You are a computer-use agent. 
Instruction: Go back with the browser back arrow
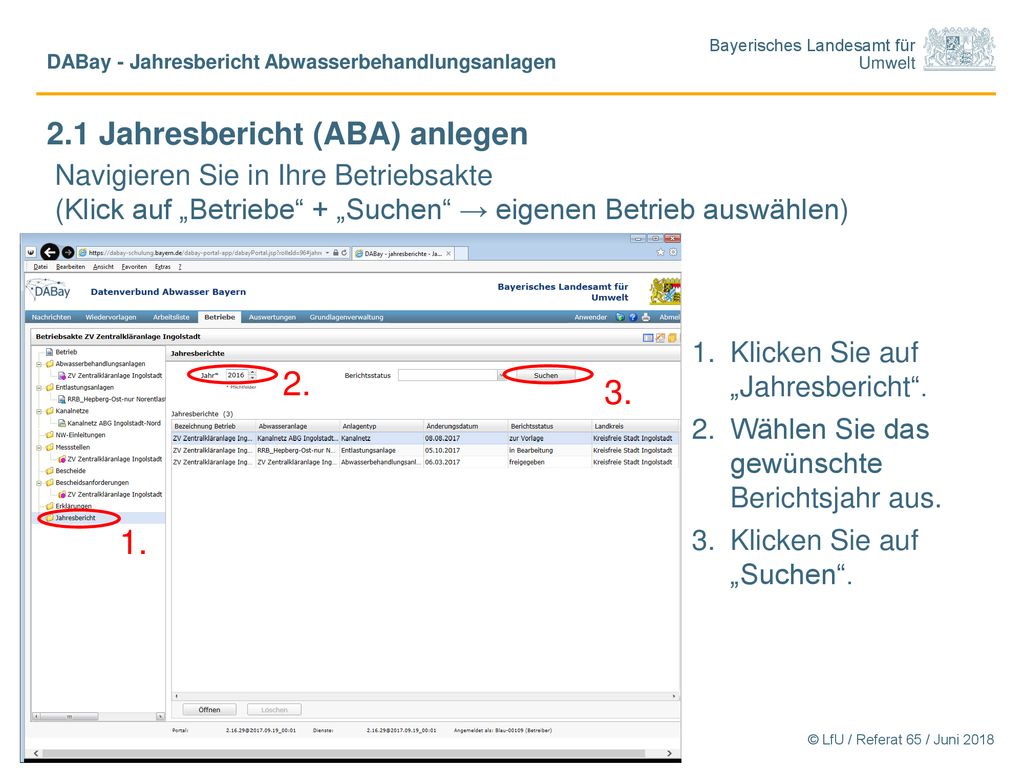tap(50, 252)
